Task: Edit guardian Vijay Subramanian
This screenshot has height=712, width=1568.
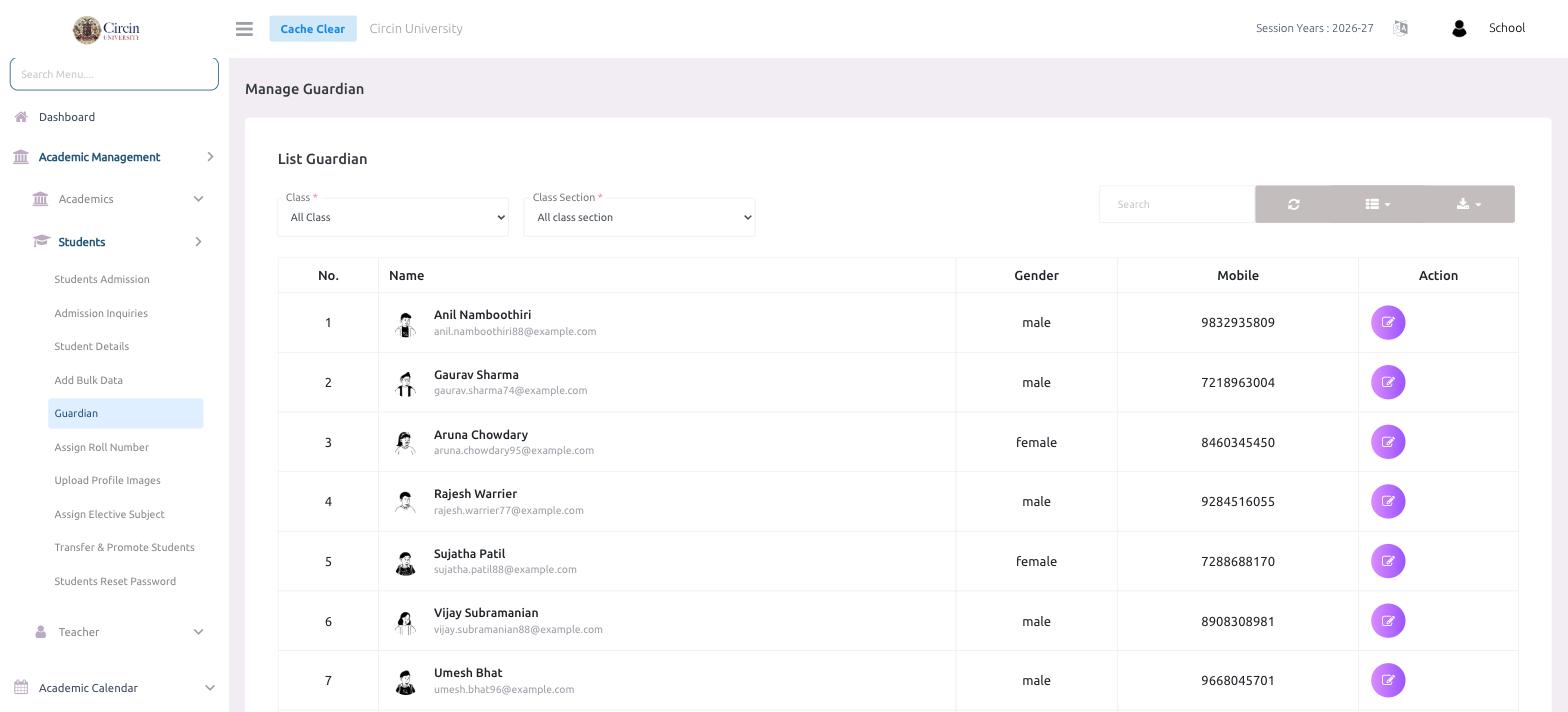Action: pyautogui.click(x=1388, y=621)
